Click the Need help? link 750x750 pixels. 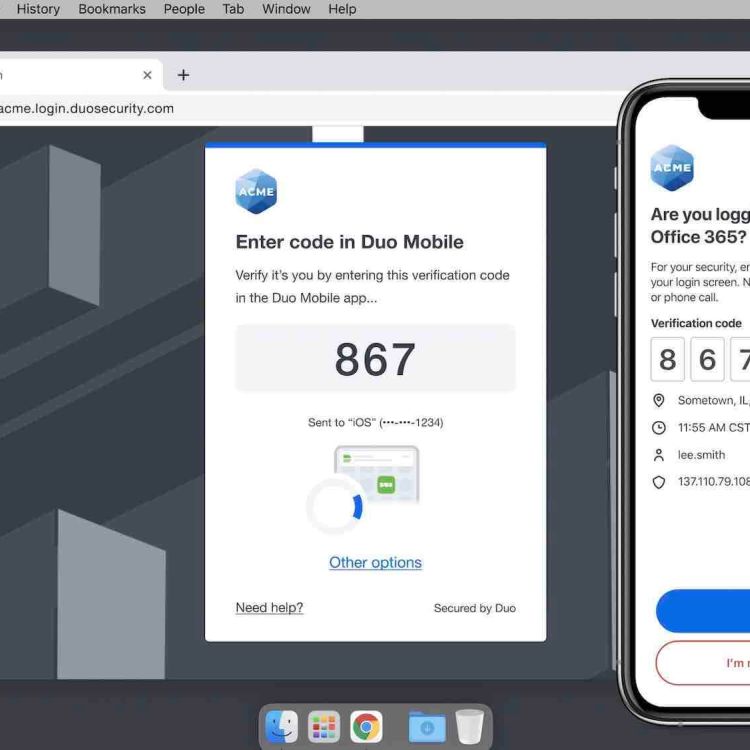(269, 607)
